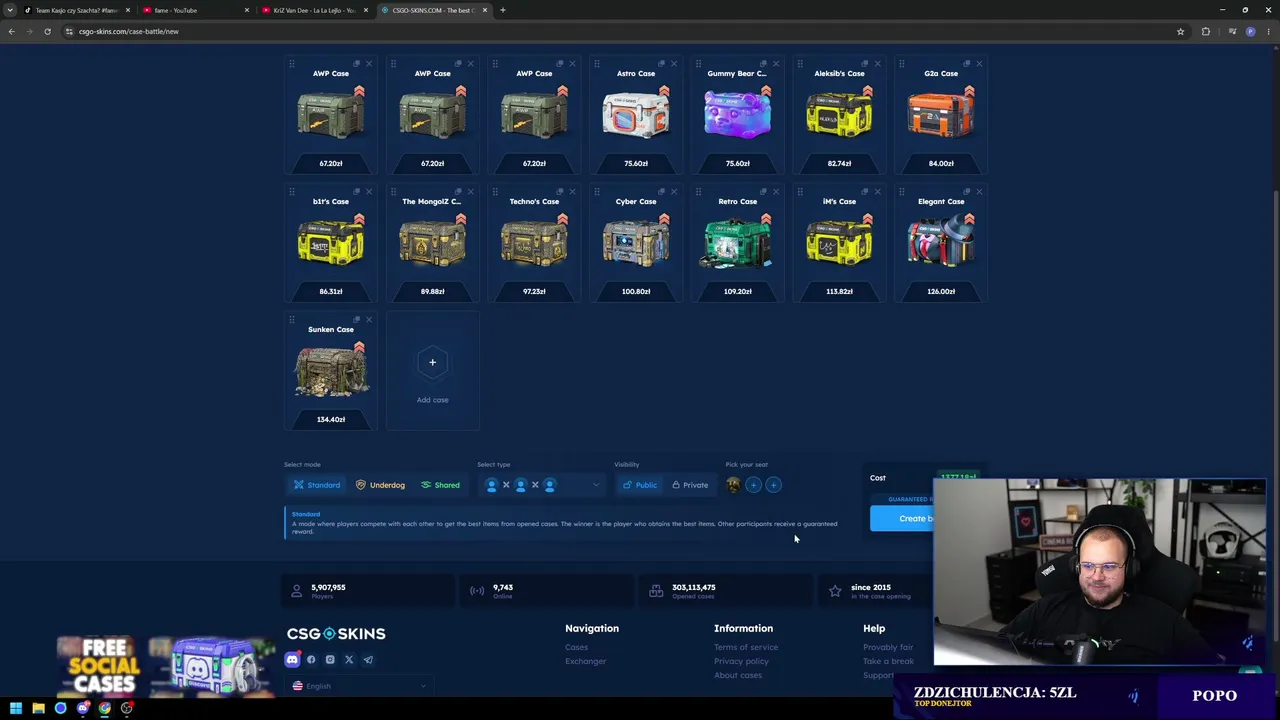Screen dimensions: 1280x720
Task: Open the About cases link
Action: pyautogui.click(x=738, y=675)
